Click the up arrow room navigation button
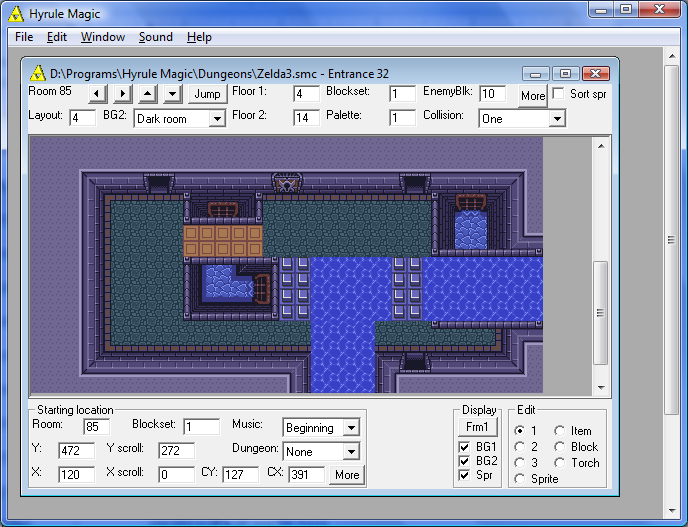The width and height of the screenshot is (688, 527). click(x=147, y=94)
